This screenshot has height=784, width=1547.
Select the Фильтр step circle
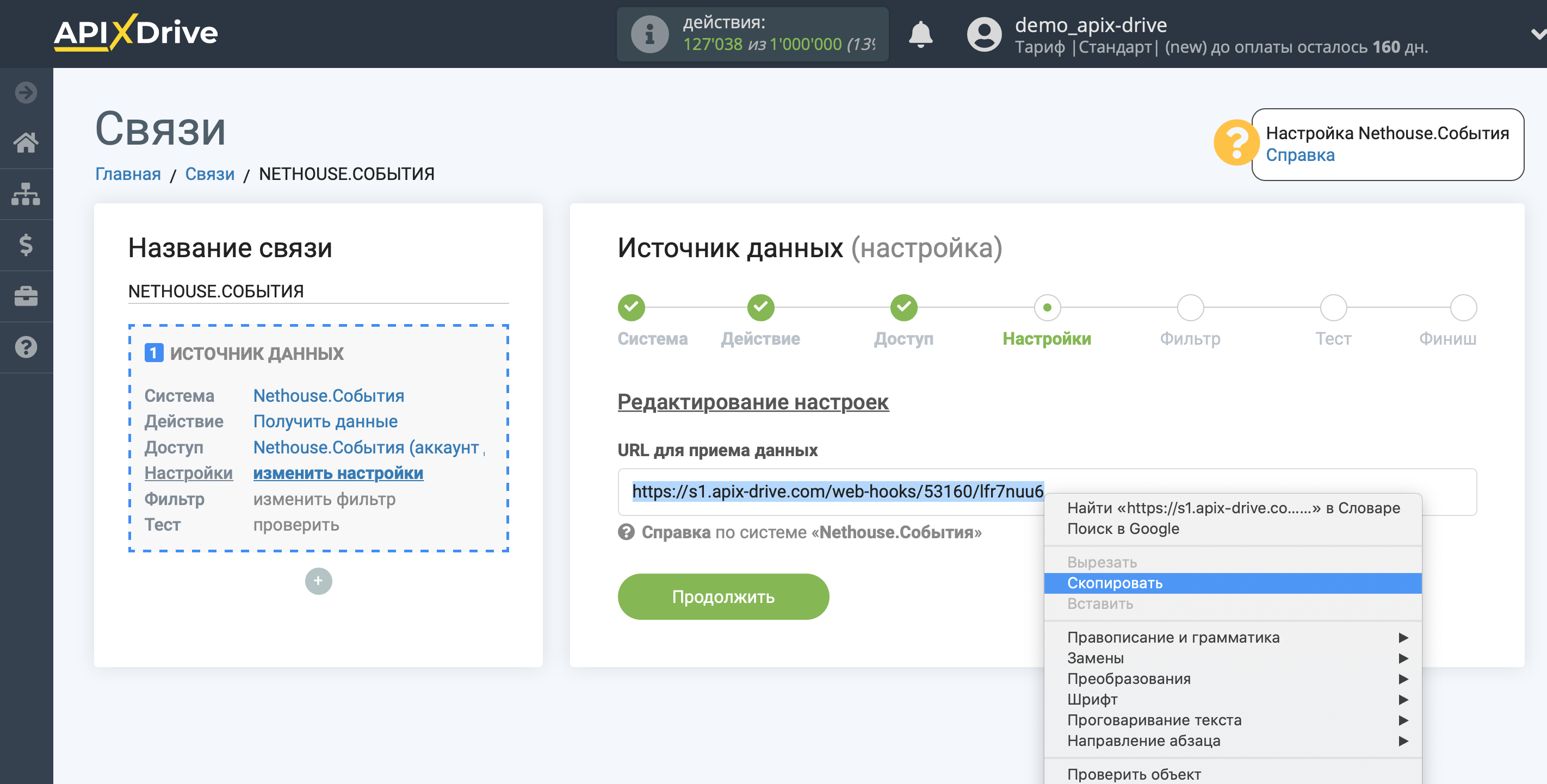point(1190,307)
